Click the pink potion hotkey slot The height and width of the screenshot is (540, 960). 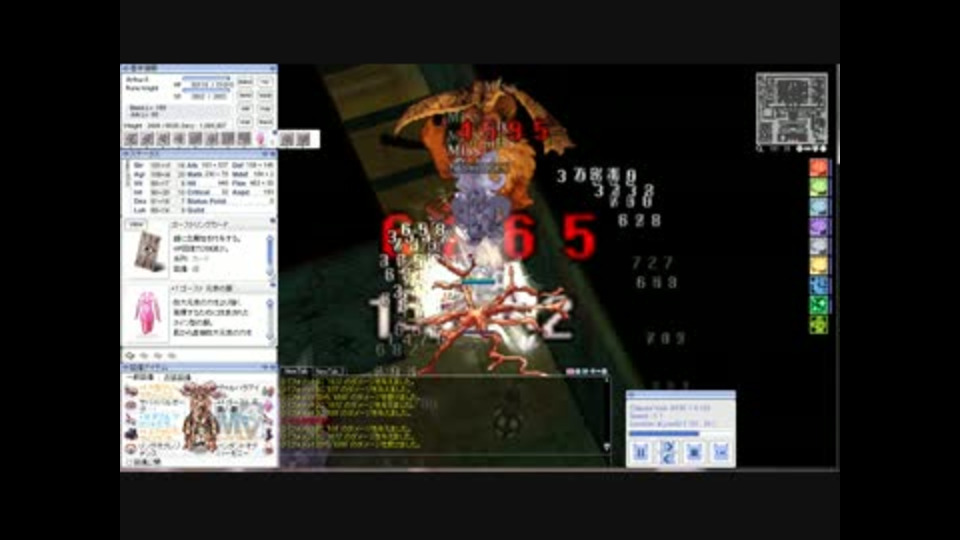coord(260,139)
